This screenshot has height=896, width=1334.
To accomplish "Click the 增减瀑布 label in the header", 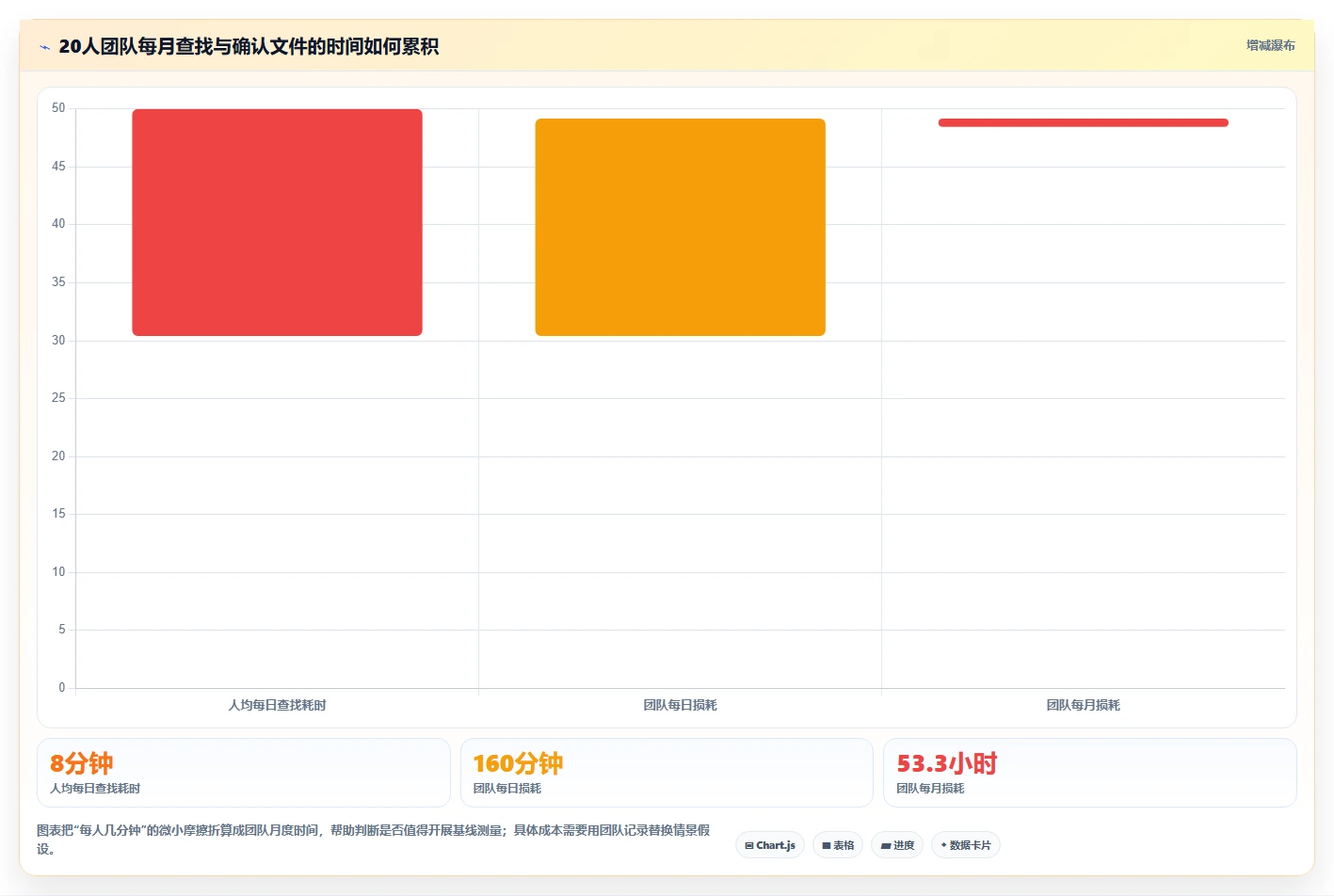I will [1271, 45].
